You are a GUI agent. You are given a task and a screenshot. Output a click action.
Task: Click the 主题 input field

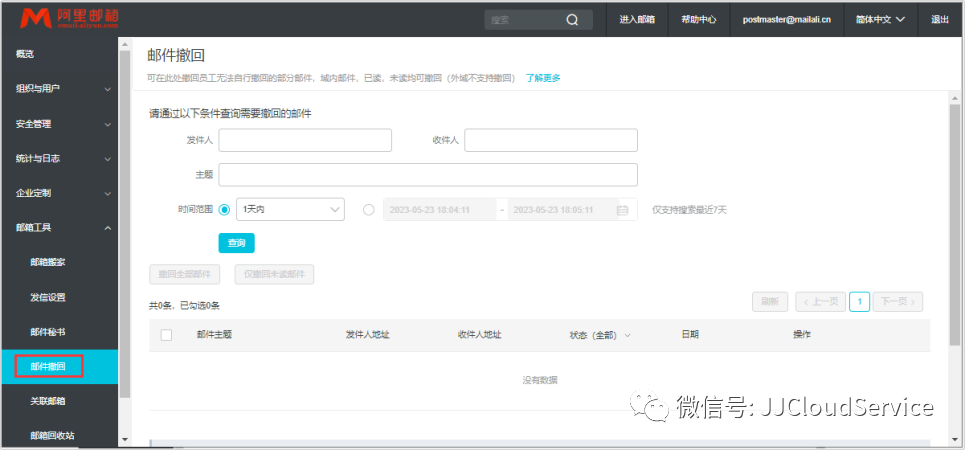coord(428,175)
